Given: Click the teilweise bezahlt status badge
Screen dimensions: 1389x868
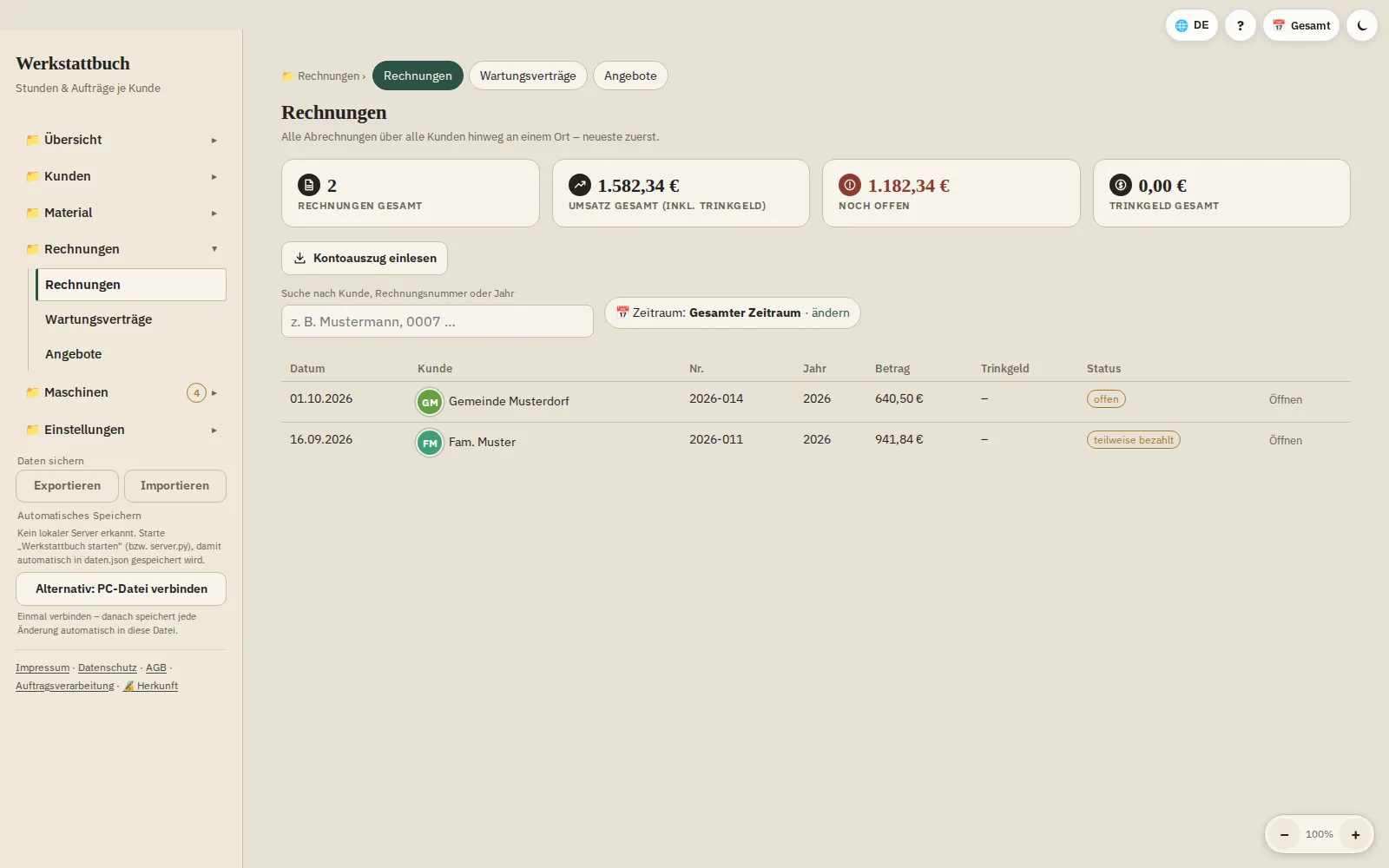Looking at the screenshot, I should (1134, 440).
